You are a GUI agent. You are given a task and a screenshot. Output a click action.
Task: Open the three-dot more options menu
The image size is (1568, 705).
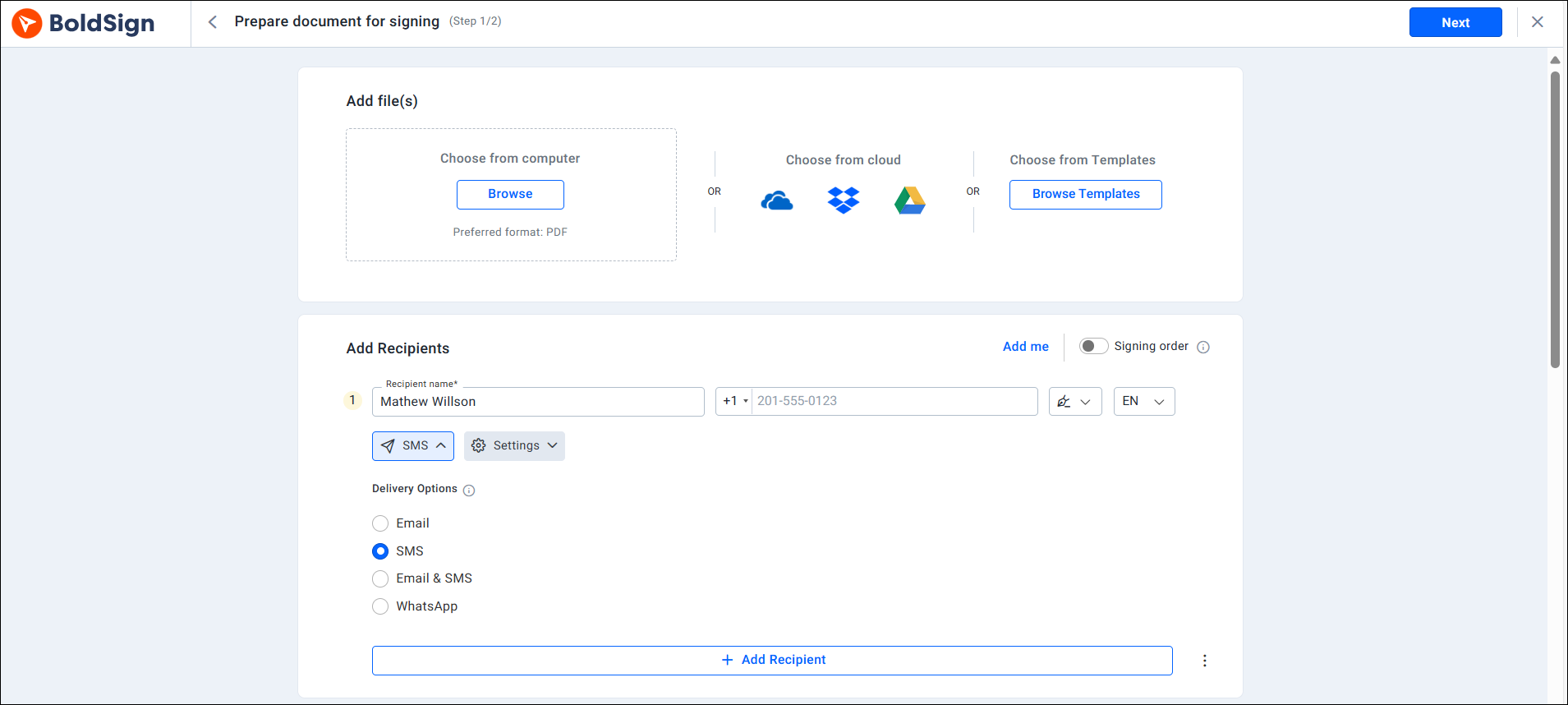click(1205, 661)
